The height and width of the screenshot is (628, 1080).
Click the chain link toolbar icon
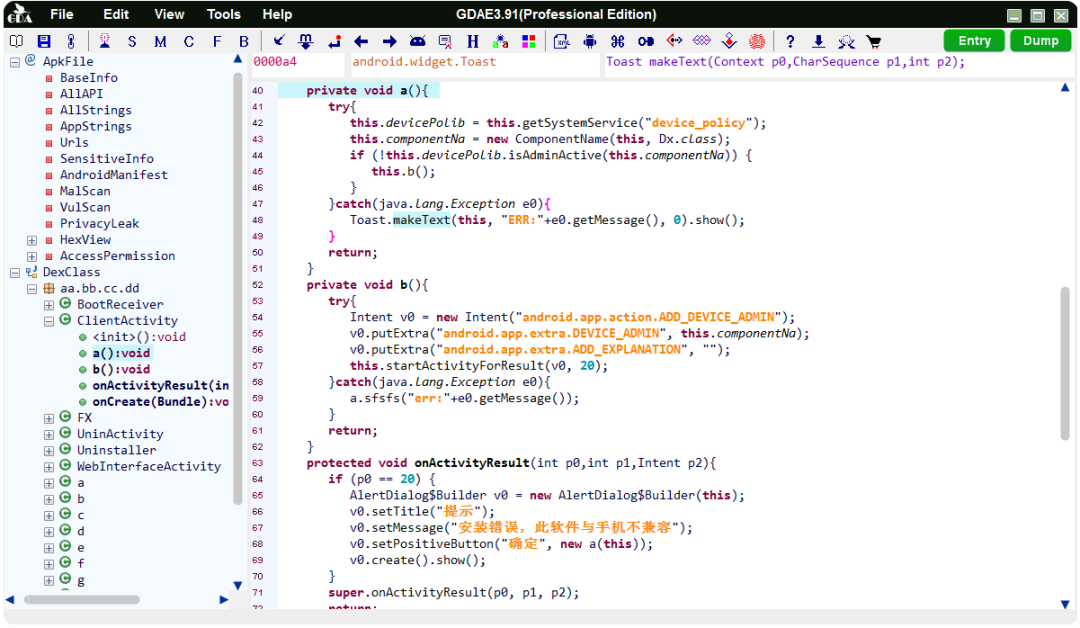(x=70, y=41)
